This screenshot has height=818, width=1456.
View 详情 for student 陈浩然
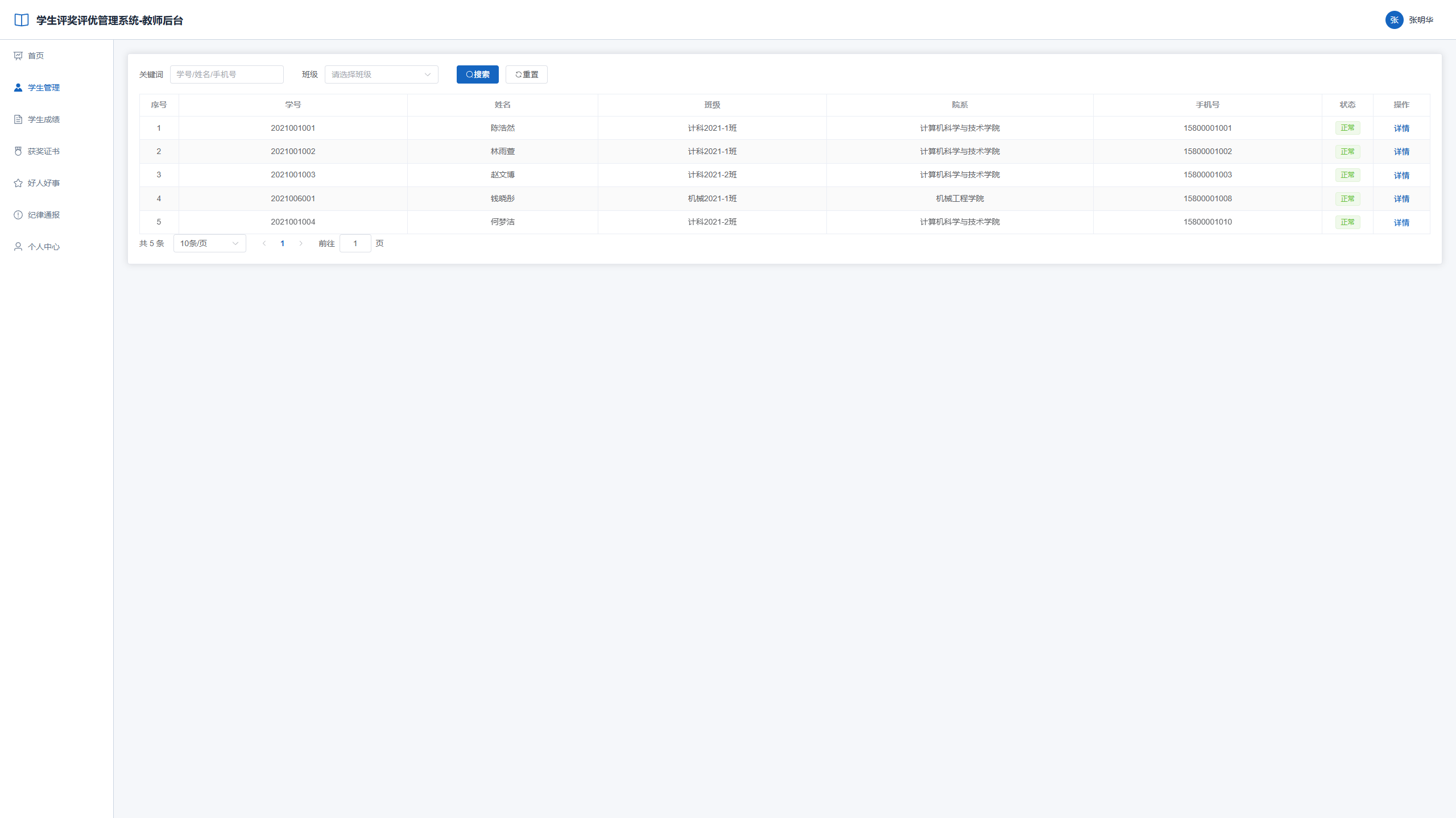[1401, 128]
